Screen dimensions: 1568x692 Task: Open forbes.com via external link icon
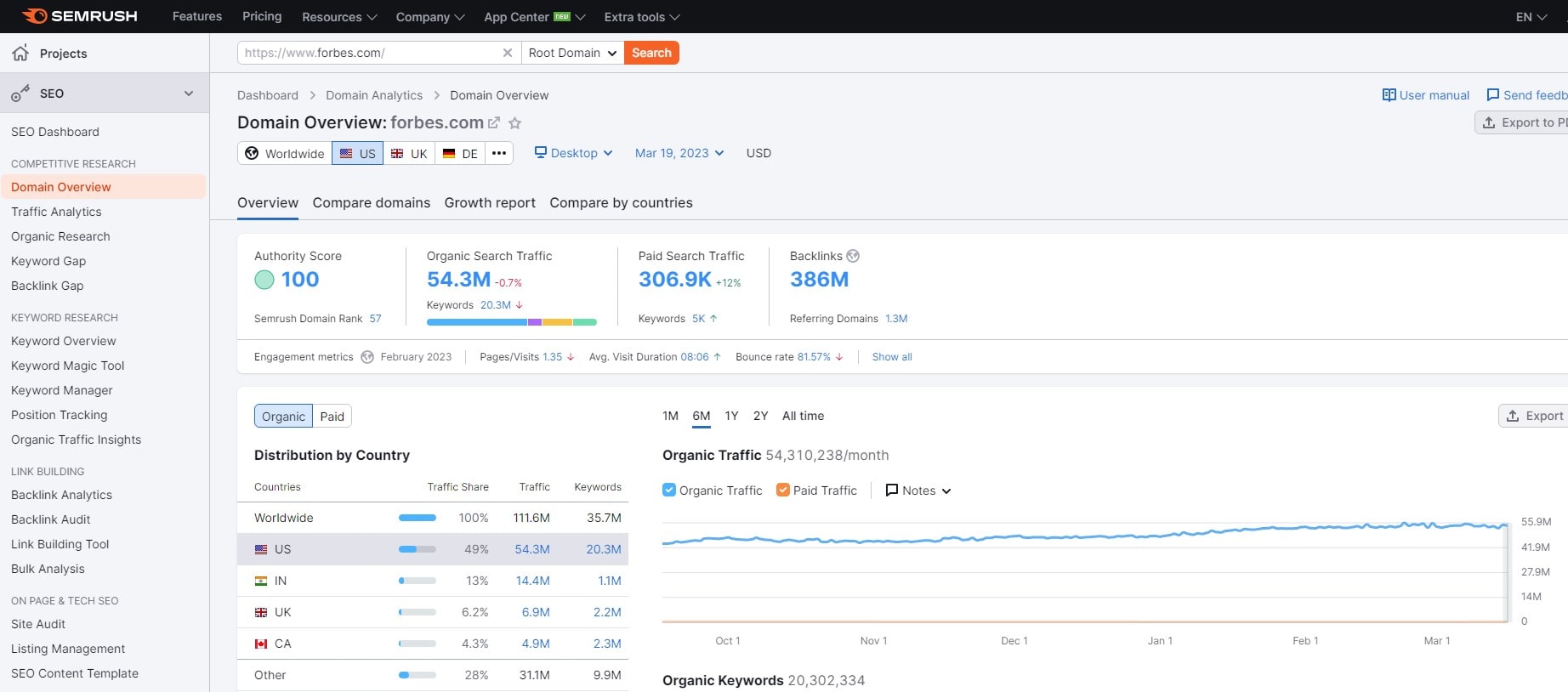point(494,122)
